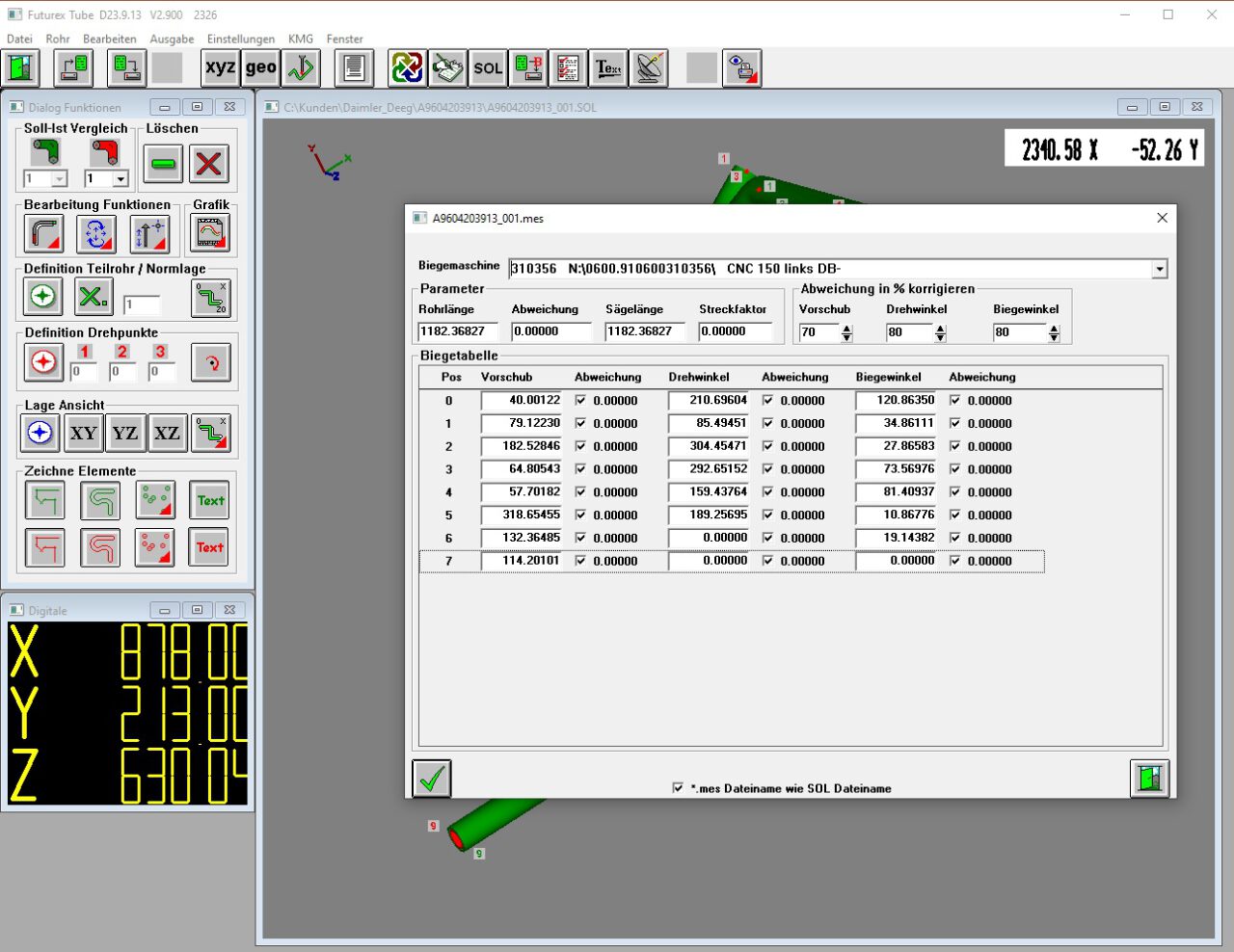Open the KMG menu
This screenshot has height=952, width=1234.
click(300, 39)
